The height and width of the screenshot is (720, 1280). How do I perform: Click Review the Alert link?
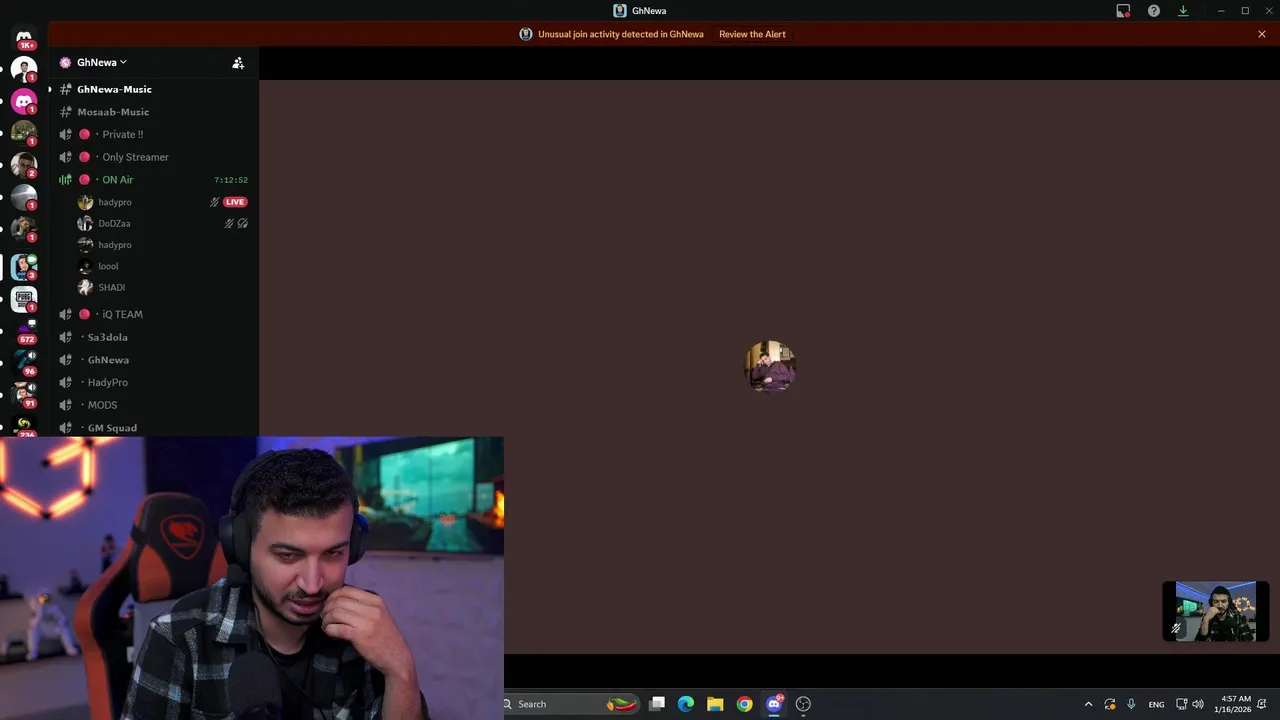pyautogui.click(x=752, y=34)
